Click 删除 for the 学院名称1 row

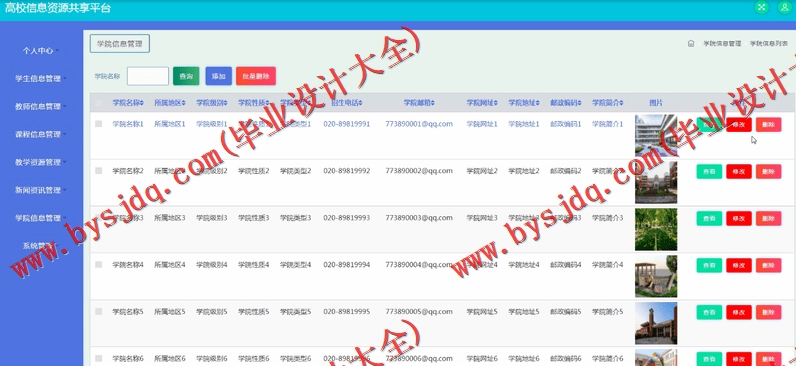pyautogui.click(x=769, y=125)
